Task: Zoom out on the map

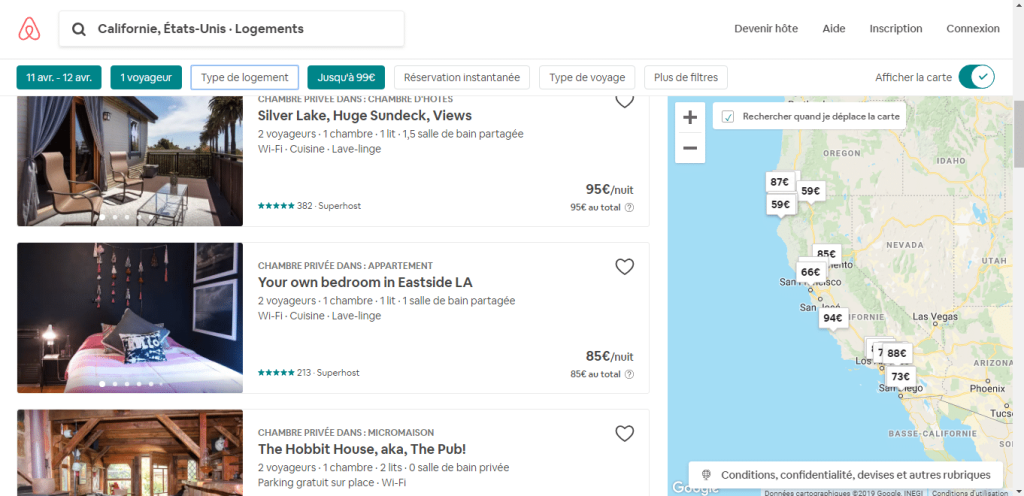Action: 690,148
